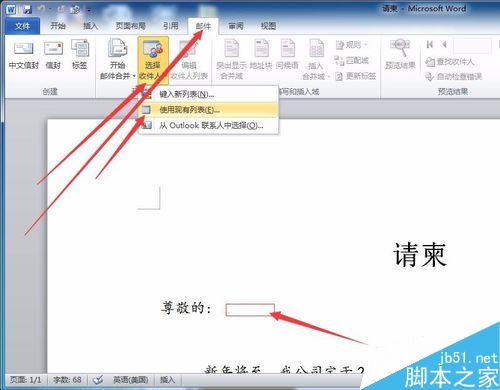
Task: Click the 匹配域 (Match Fields) button
Action: tap(352, 60)
